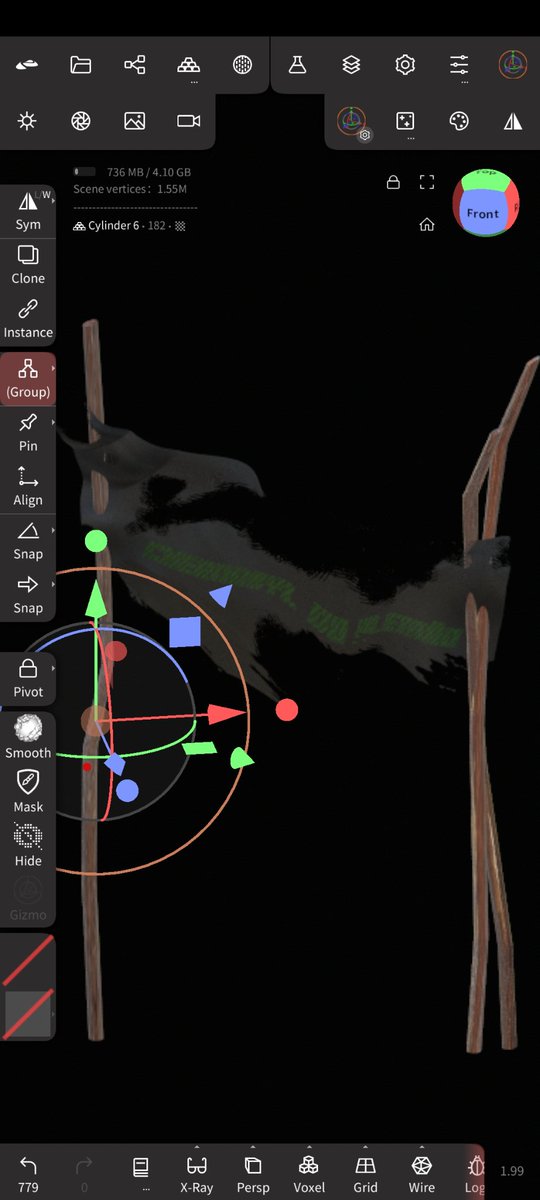Tap the dimmed Gizmo button in left toolbar
Viewport: 540px width, 1200px height.
(28, 900)
